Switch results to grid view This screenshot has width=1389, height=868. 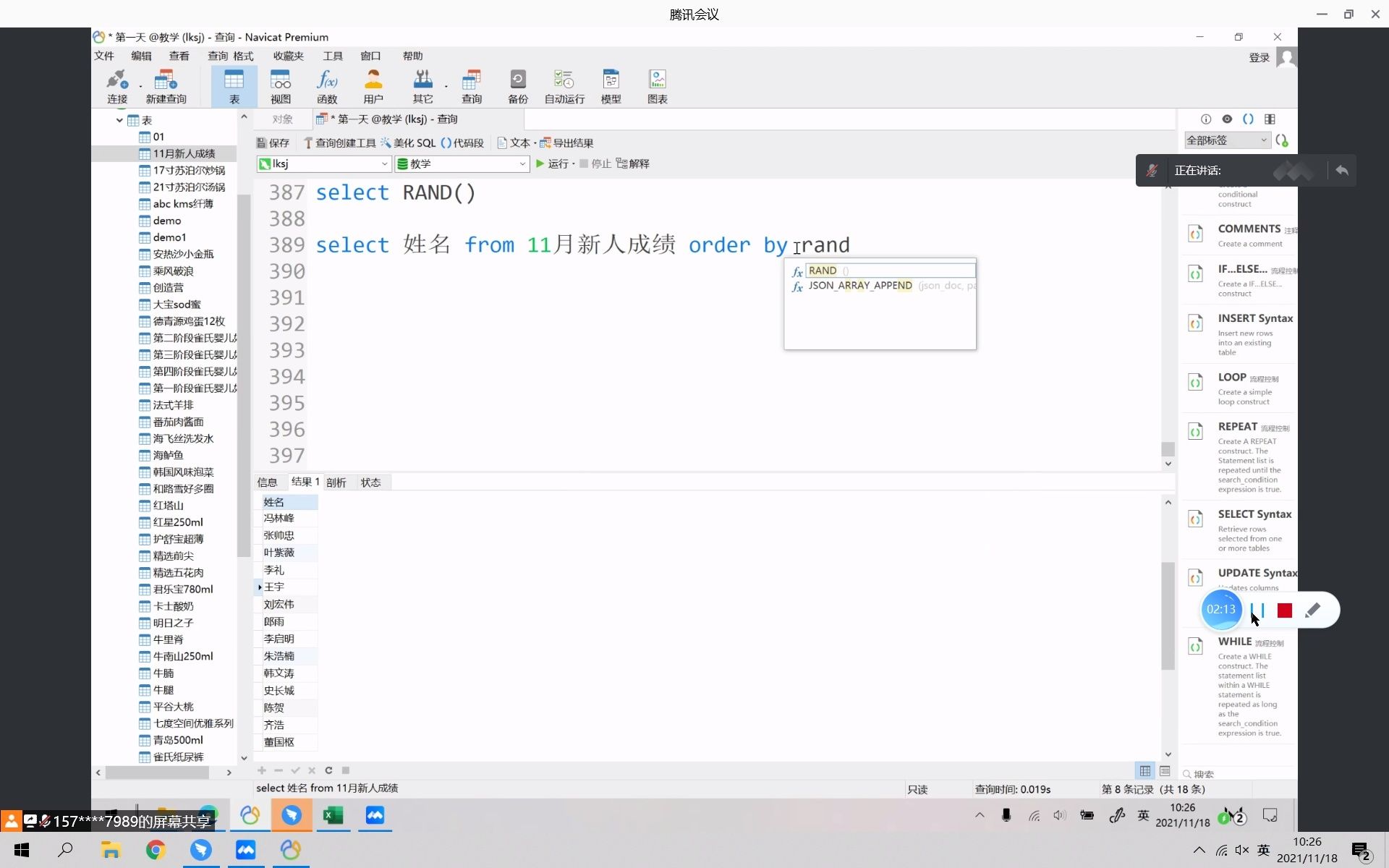pos(1145,771)
